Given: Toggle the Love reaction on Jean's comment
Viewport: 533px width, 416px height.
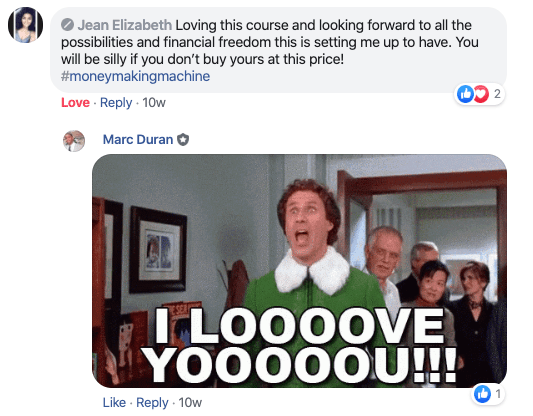Looking at the screenshot, I should coord(75,103).
